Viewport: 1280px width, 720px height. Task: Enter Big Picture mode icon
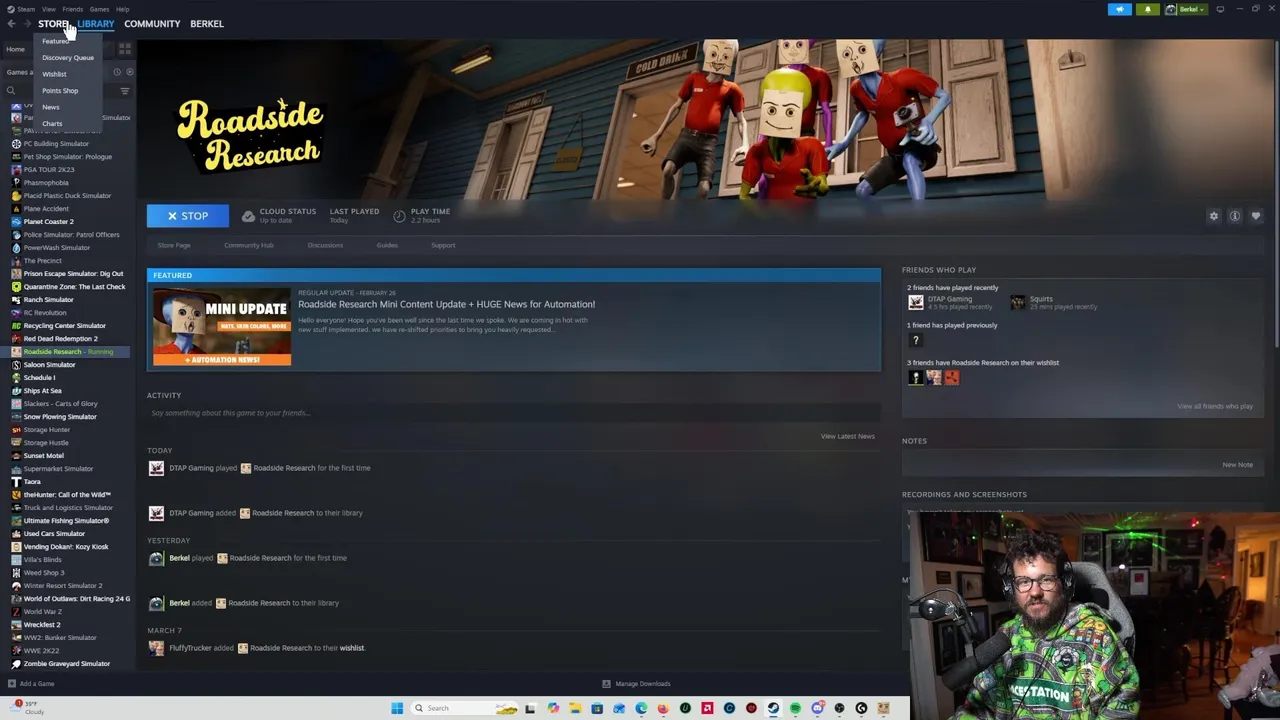coord(1220,9)
